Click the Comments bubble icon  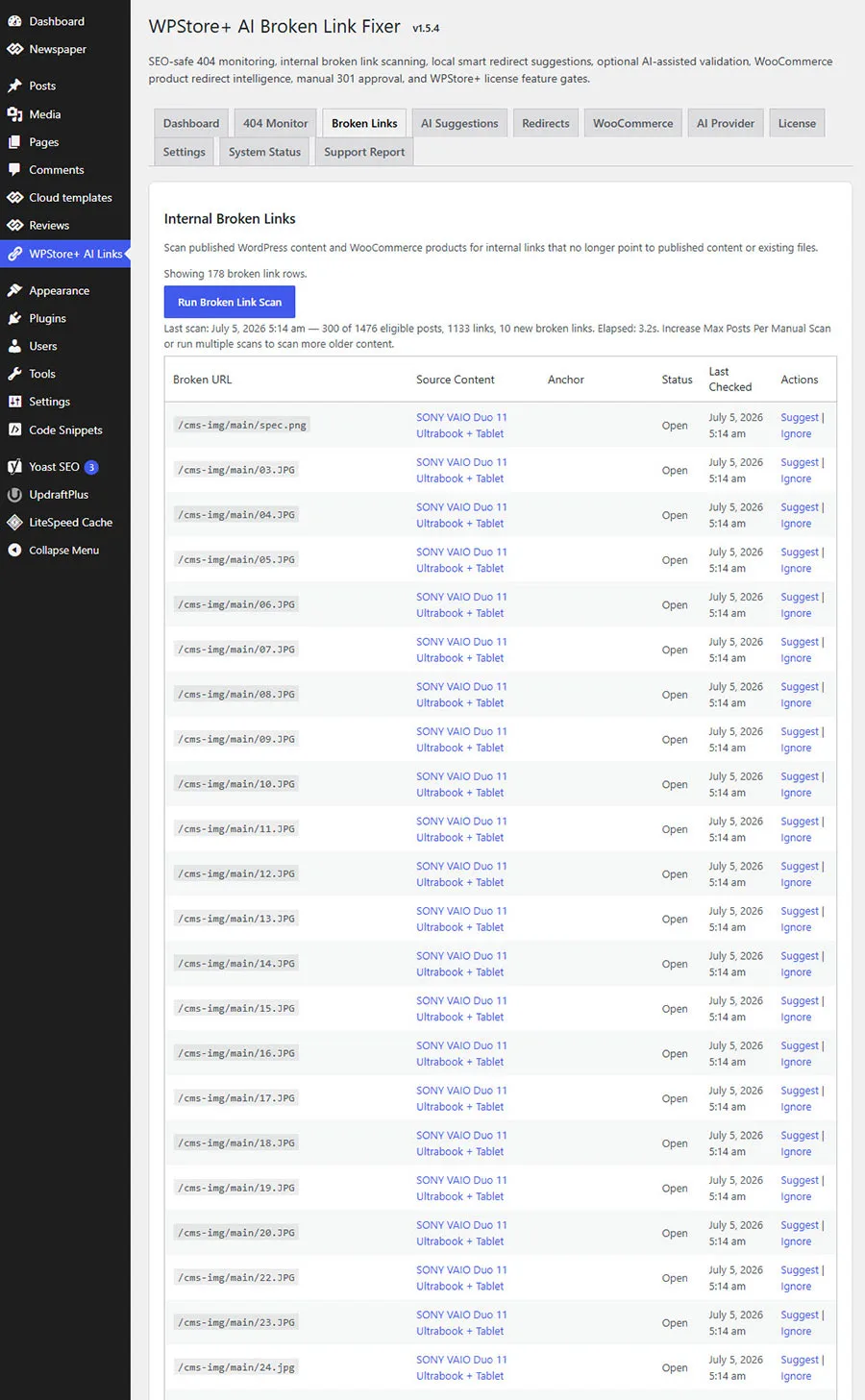pyautogui.click(x=14, y=169)
